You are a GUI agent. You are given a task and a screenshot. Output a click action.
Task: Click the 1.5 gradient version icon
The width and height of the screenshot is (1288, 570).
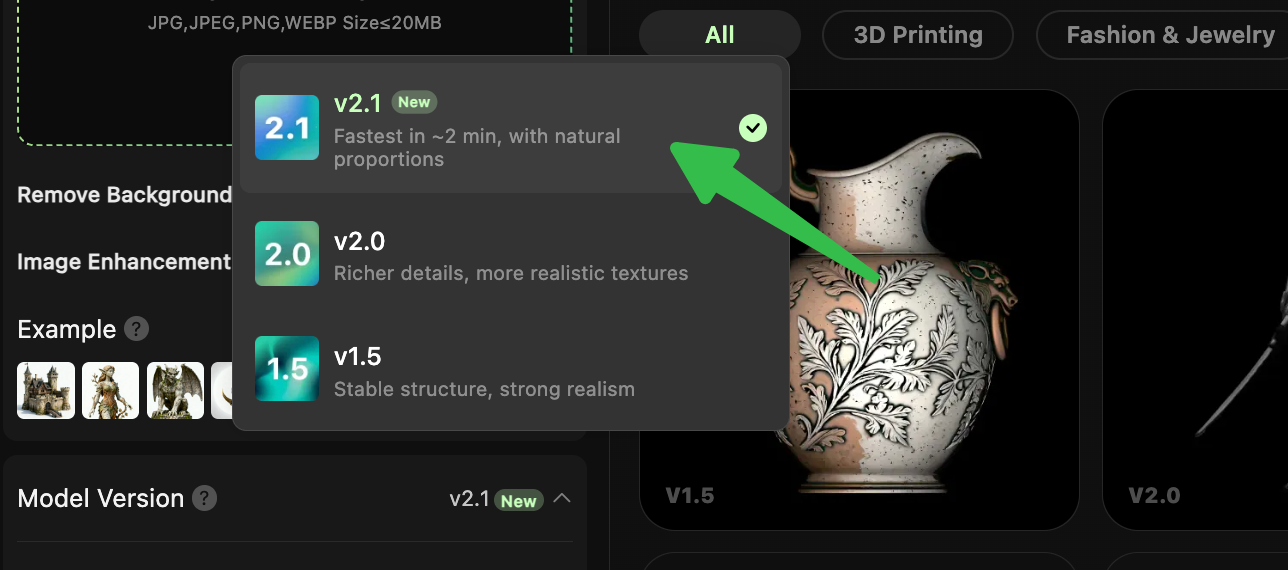[287, 369]
